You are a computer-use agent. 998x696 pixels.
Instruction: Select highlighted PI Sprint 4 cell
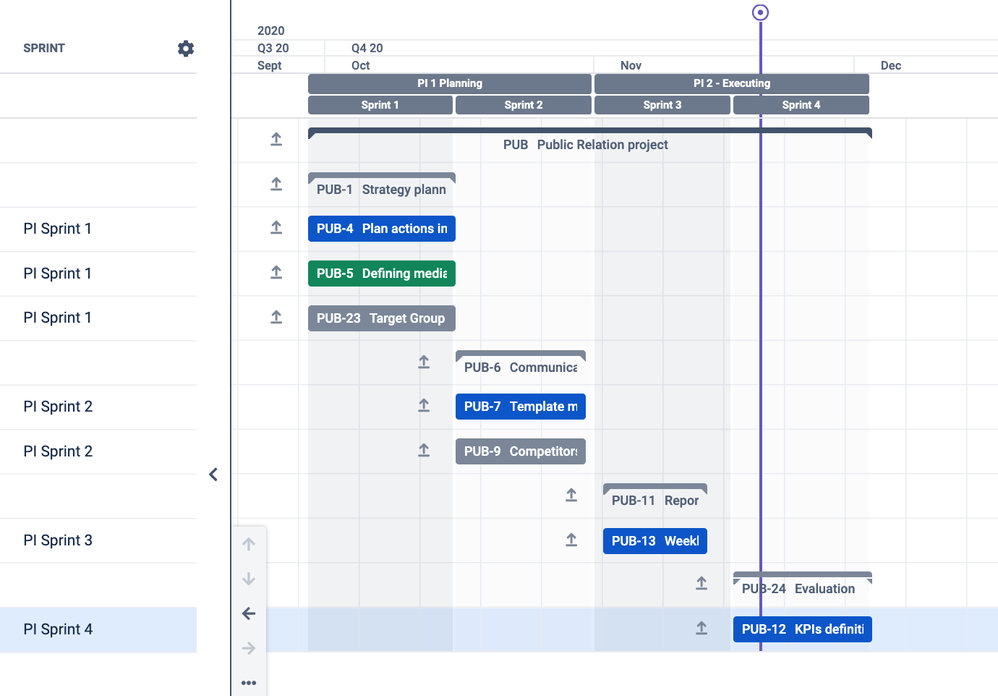98,630
